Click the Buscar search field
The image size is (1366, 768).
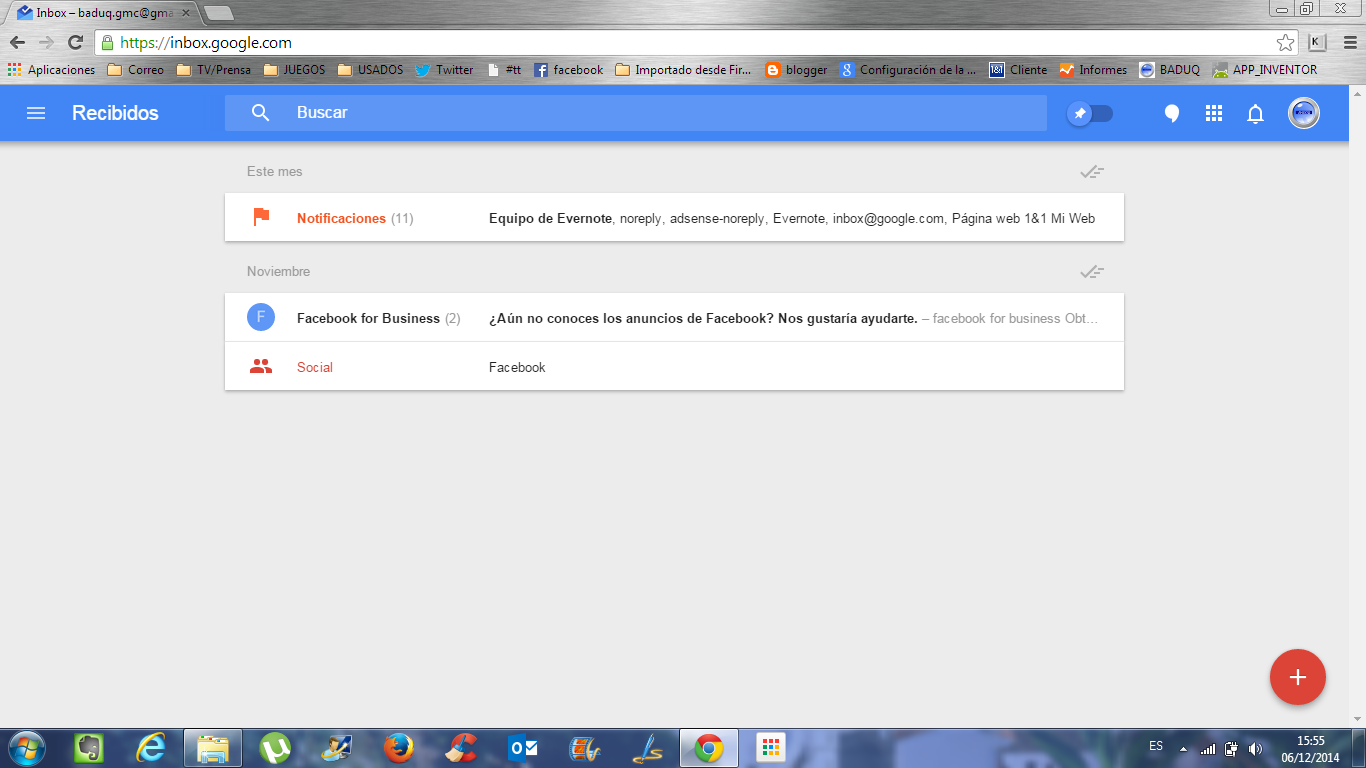[x=650, y=113]
